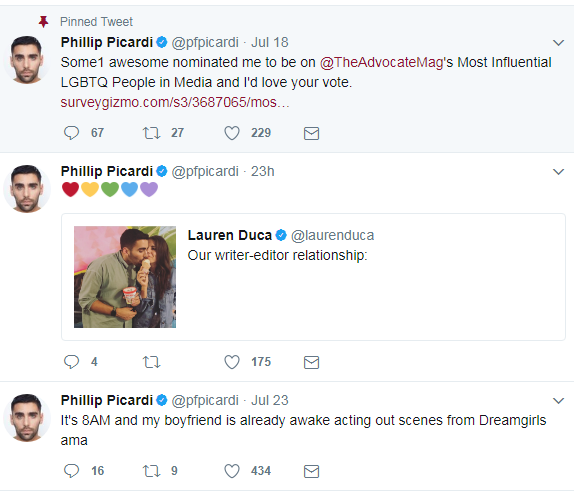Screen dimensions: 574x496
Task: Open the pinned tweet's chevron options menu
Action: pos(558,43)
